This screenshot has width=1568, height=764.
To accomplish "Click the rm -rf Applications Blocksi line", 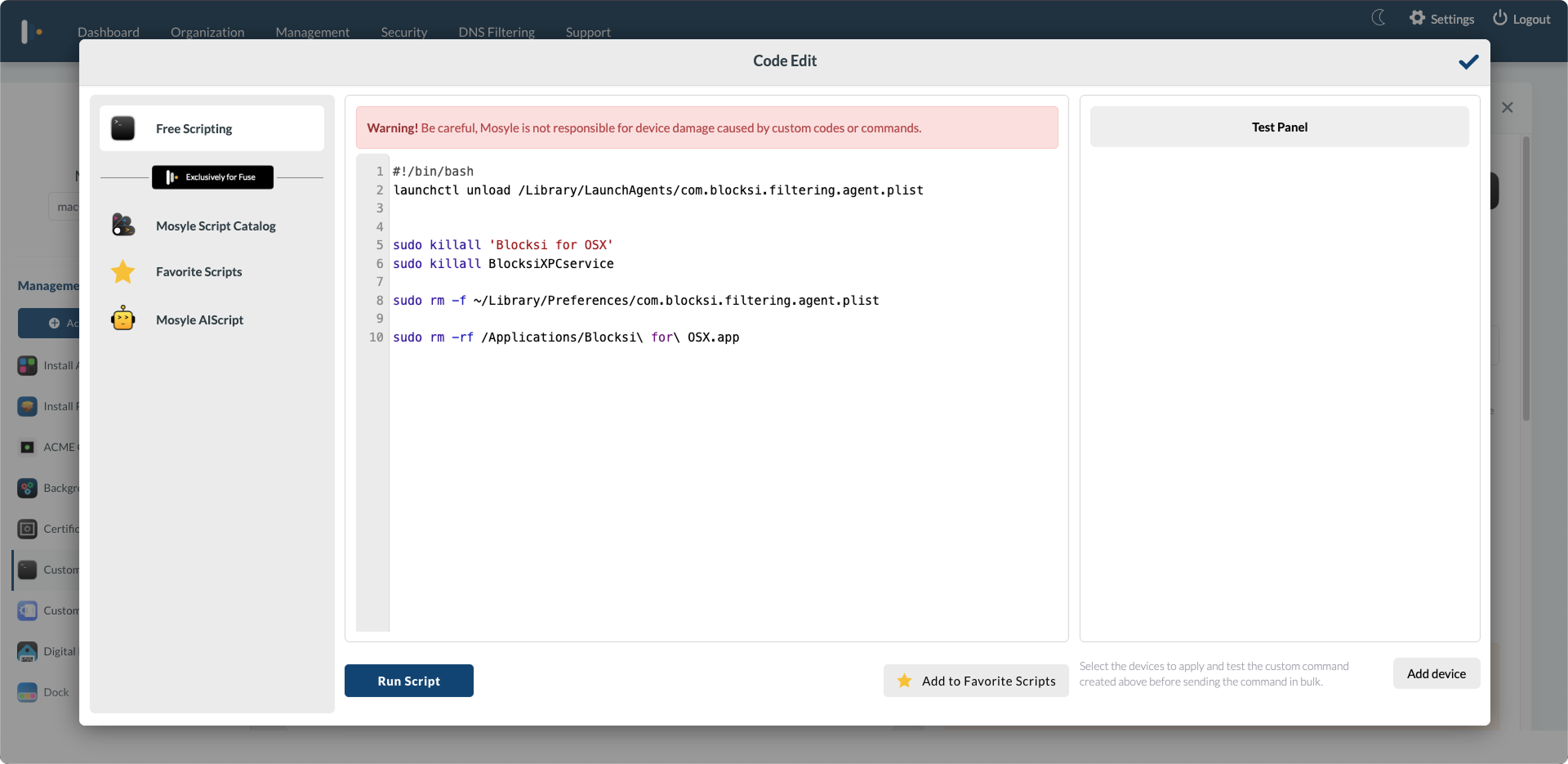I will tap(566, 337).
